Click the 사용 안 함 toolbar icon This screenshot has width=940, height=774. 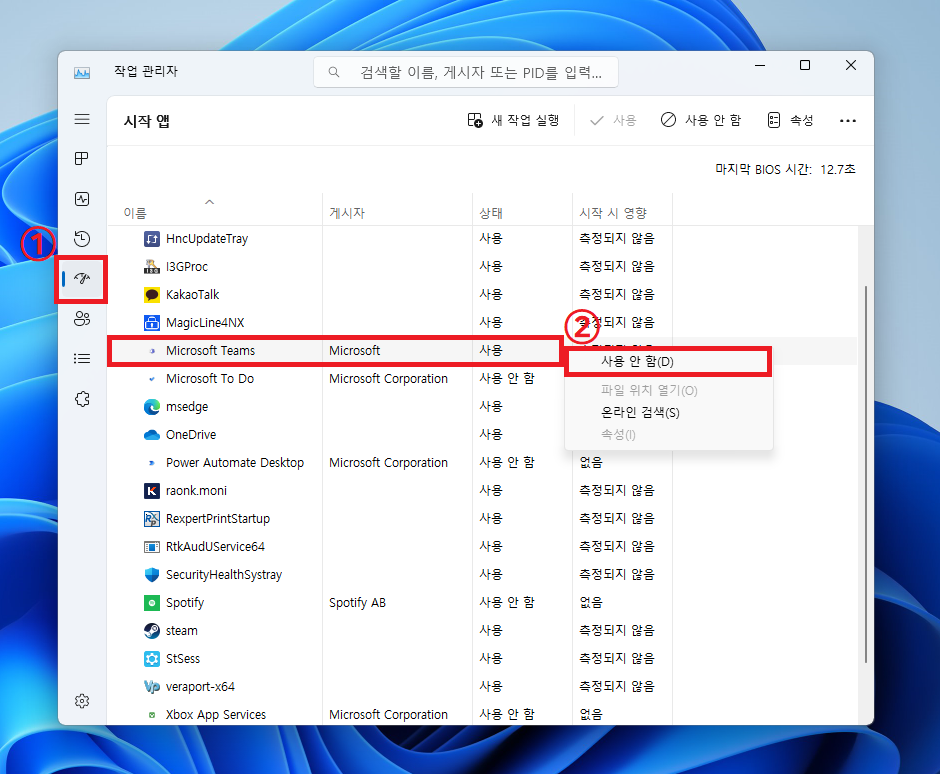point(668,119)
